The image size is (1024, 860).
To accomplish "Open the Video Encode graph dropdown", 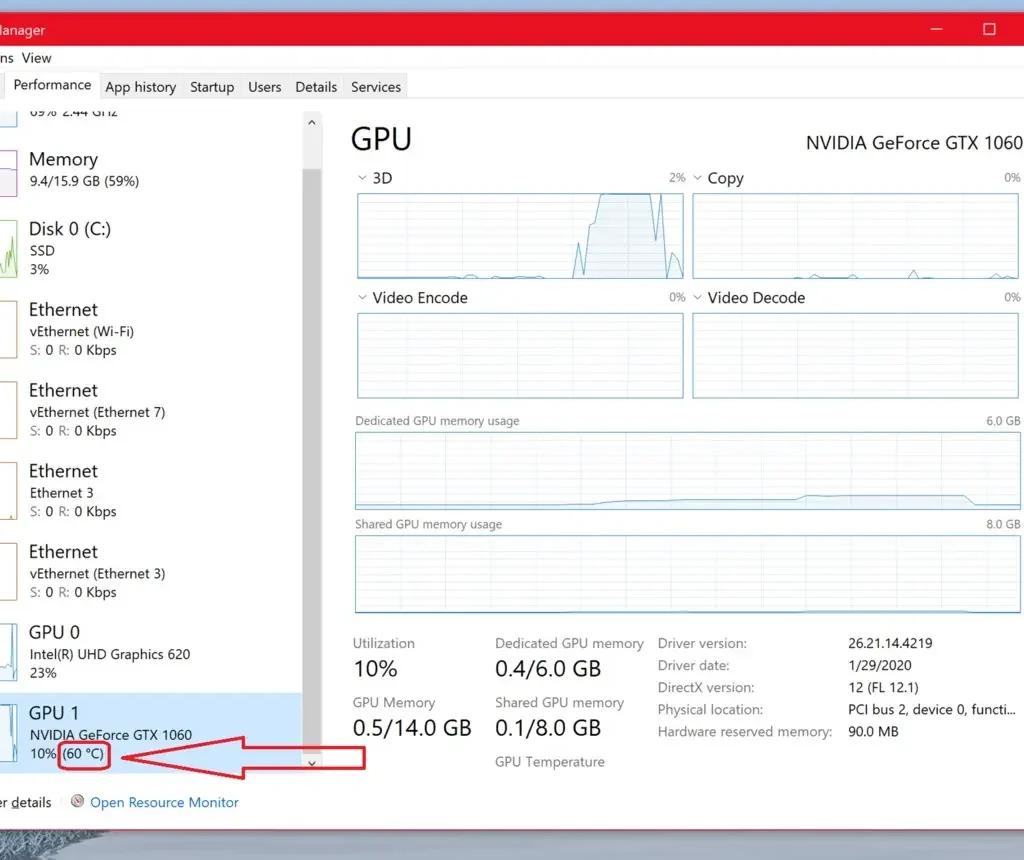I will pyautogui.click(x=361, y=297).
